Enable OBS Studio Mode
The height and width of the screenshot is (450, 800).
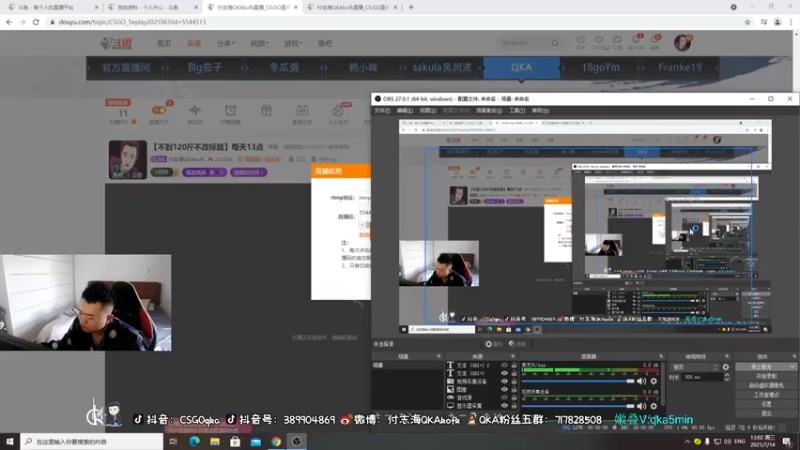coord(766,394)
